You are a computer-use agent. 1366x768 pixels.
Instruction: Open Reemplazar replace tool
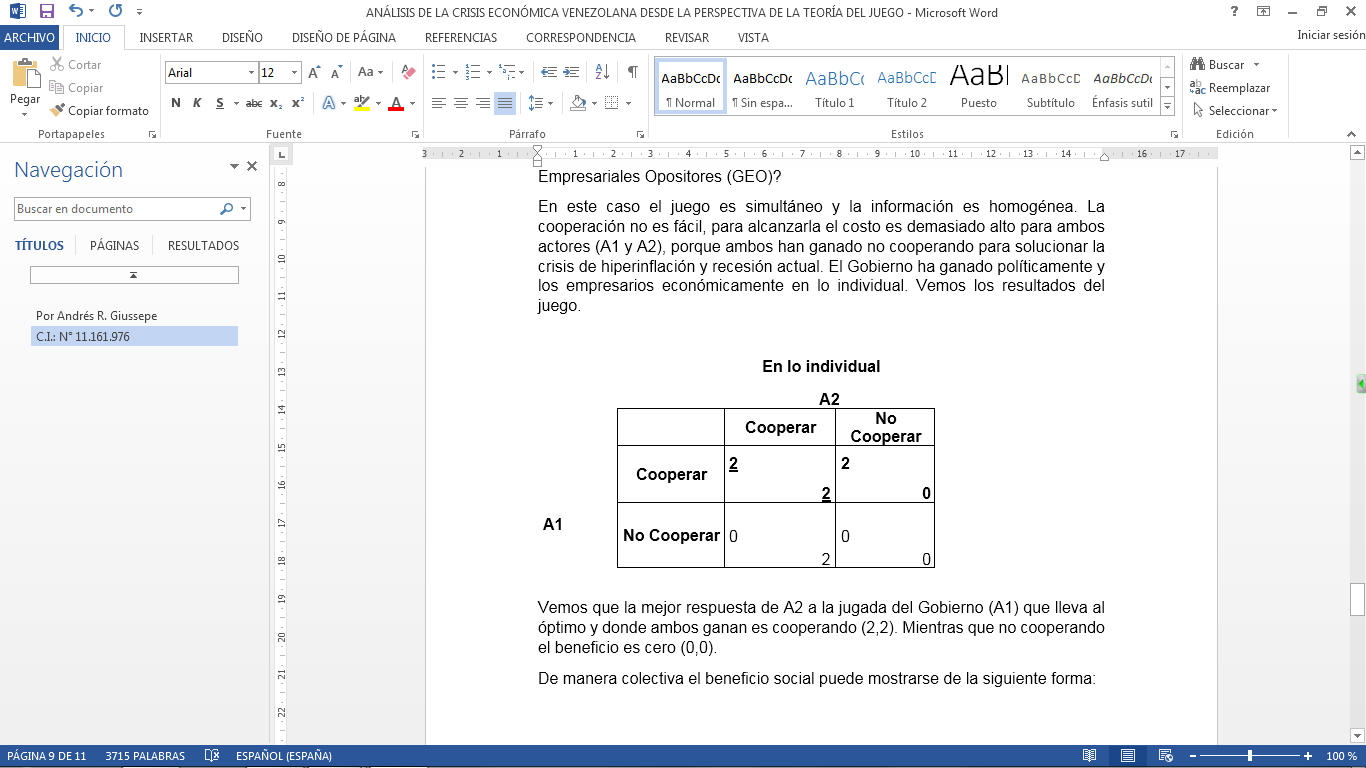coord(1230,88)
